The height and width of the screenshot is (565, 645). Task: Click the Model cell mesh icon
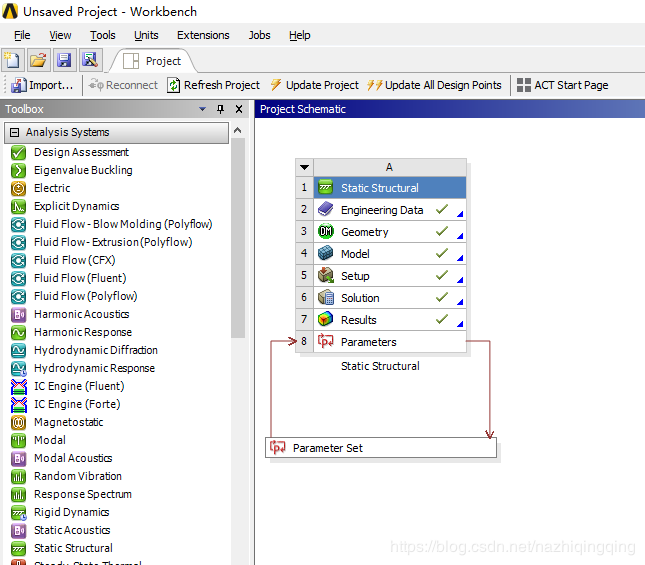point(326,254)
